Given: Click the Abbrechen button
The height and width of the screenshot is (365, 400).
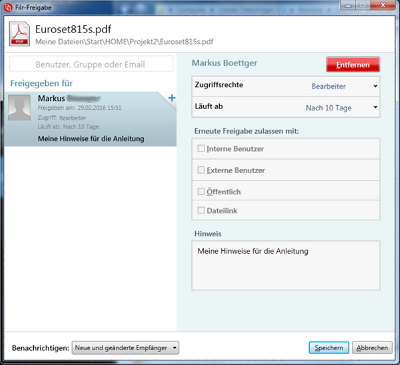Looking at the screenshot, I should pyautogui.click(x=372, y=348).
